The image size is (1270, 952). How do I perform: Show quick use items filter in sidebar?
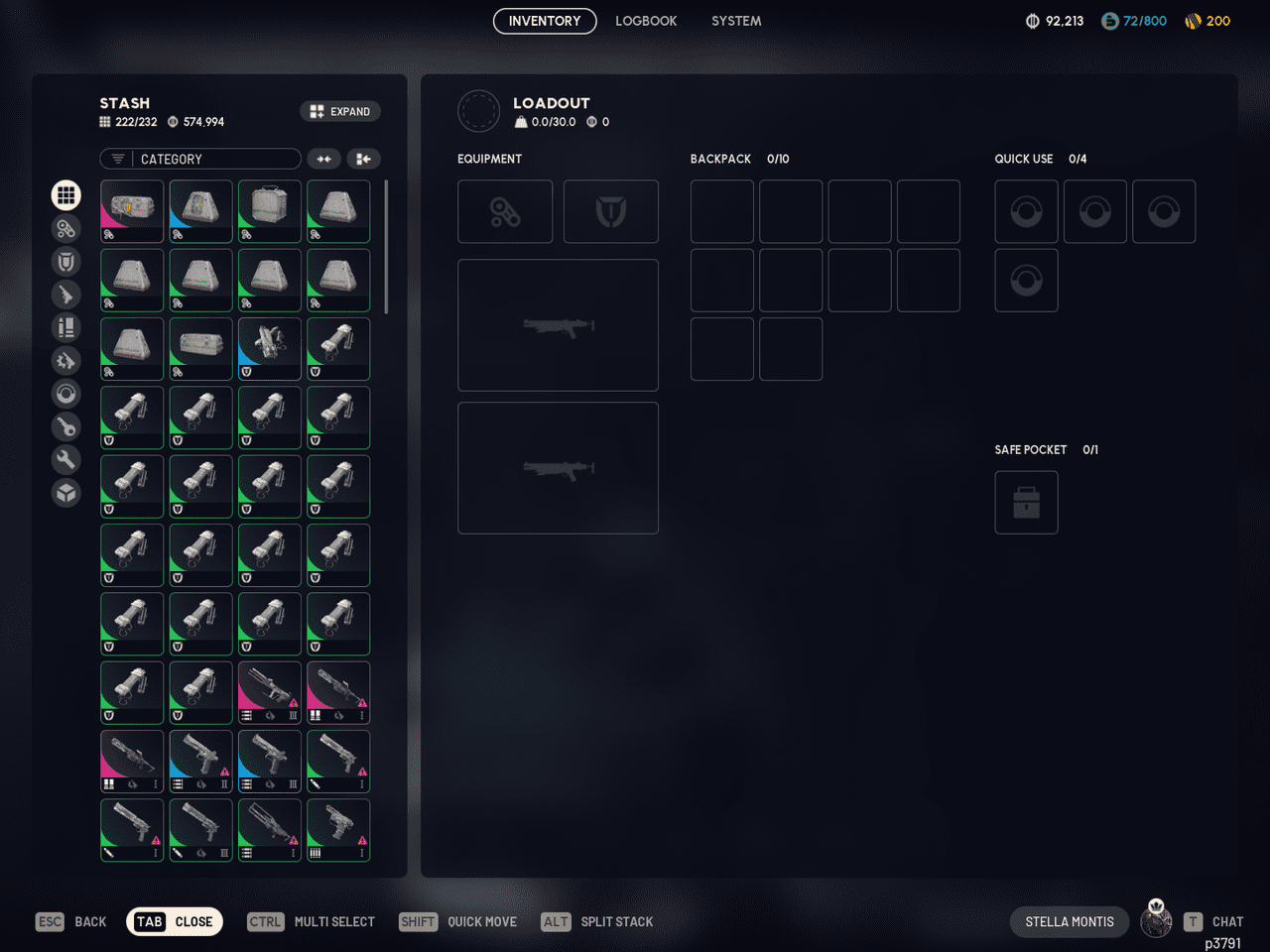tap(66, 394)
